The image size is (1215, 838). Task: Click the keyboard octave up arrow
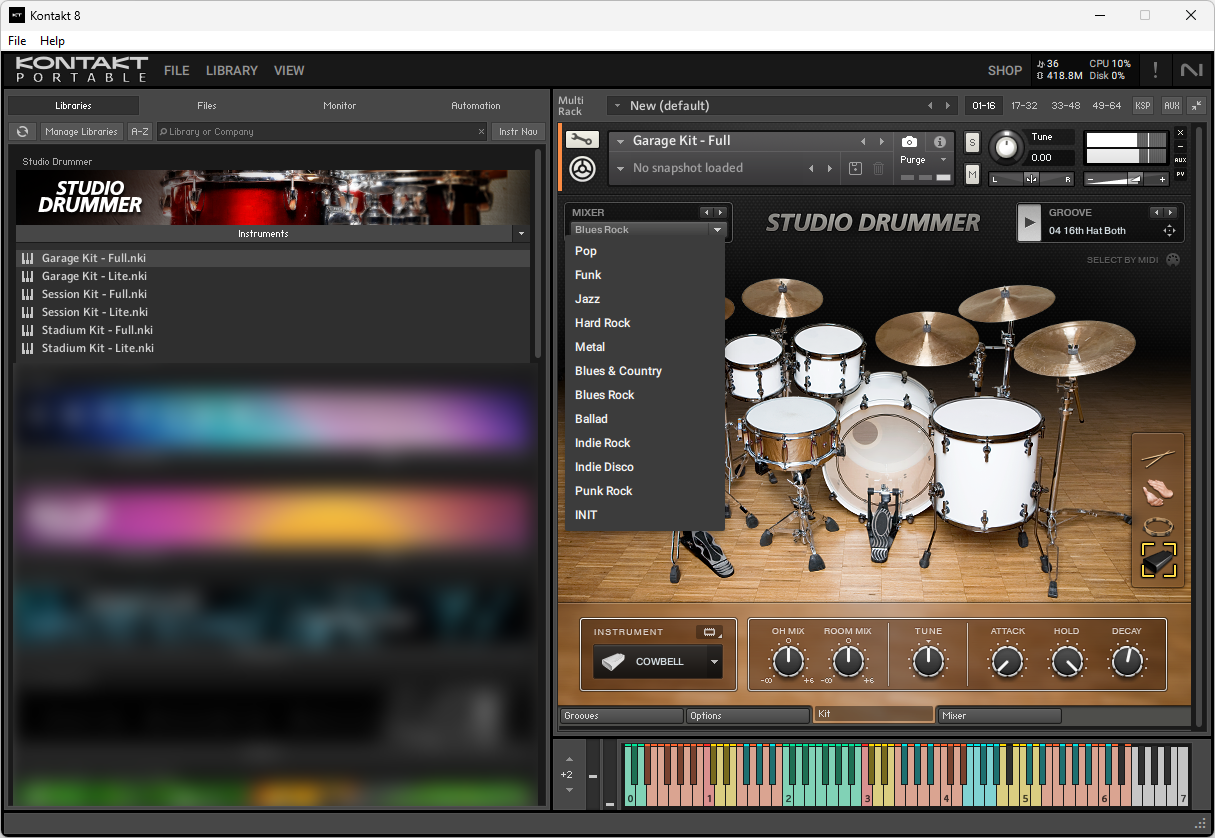click(x=568, y=758)
